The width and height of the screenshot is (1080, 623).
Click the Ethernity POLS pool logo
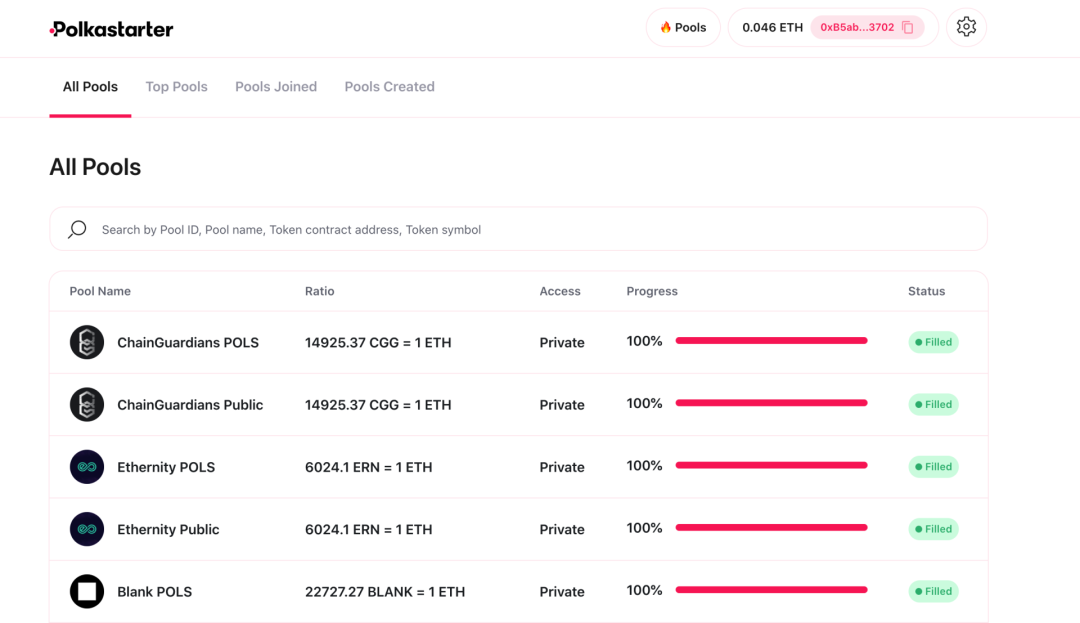(87, 467)
